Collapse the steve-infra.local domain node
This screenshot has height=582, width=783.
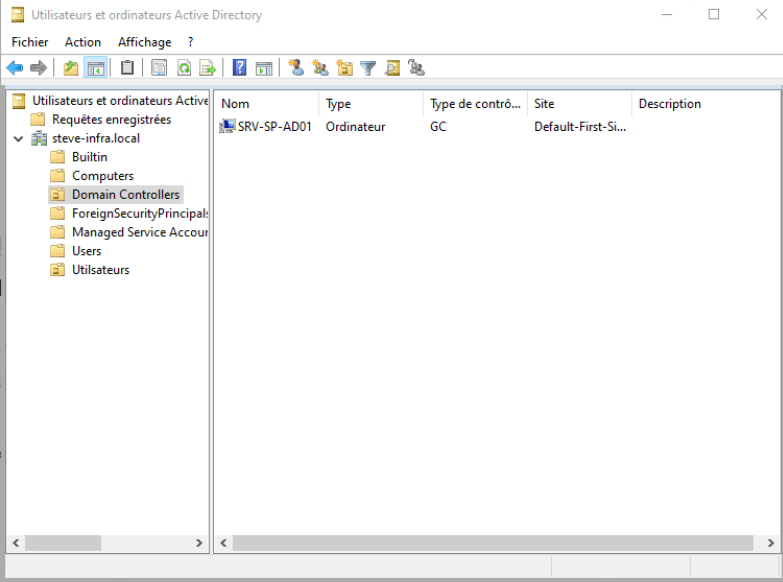pyautogui.click(x=18, y=139)
